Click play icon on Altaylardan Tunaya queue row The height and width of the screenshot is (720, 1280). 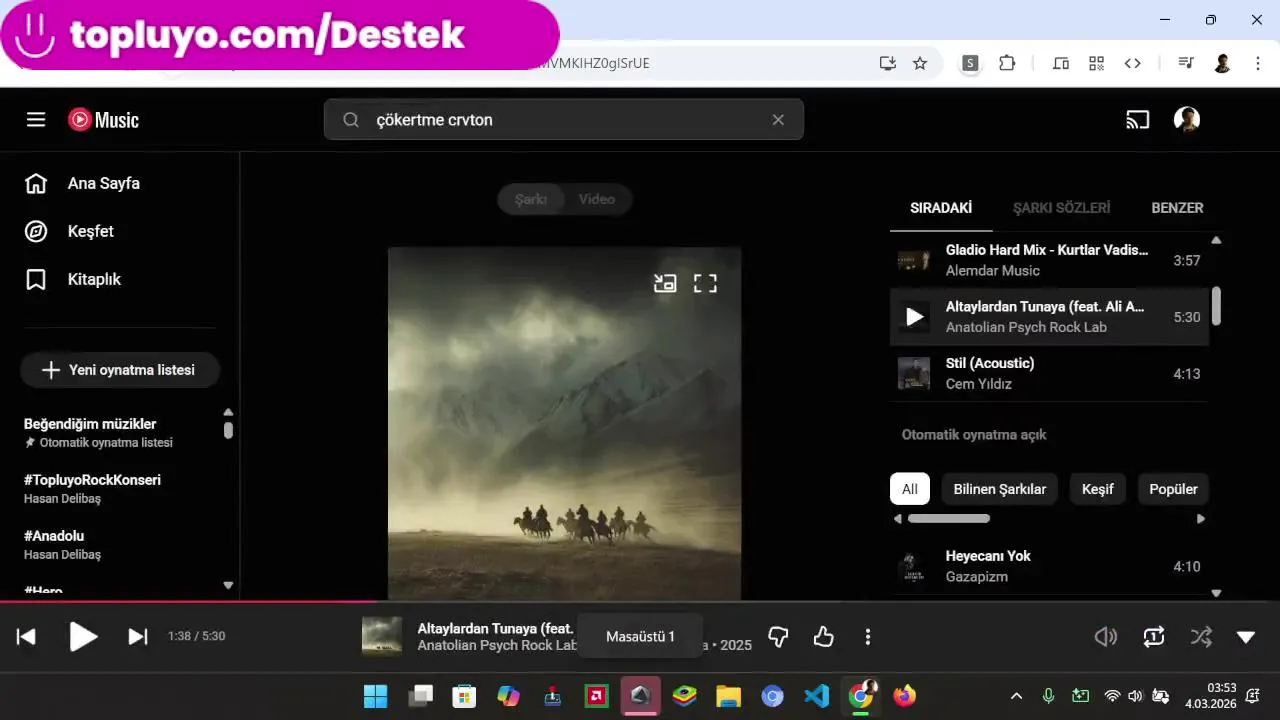click(914, 317)
